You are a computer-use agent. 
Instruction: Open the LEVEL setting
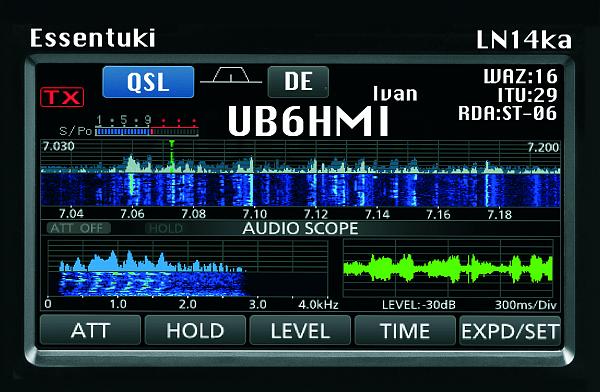(300, 330)
